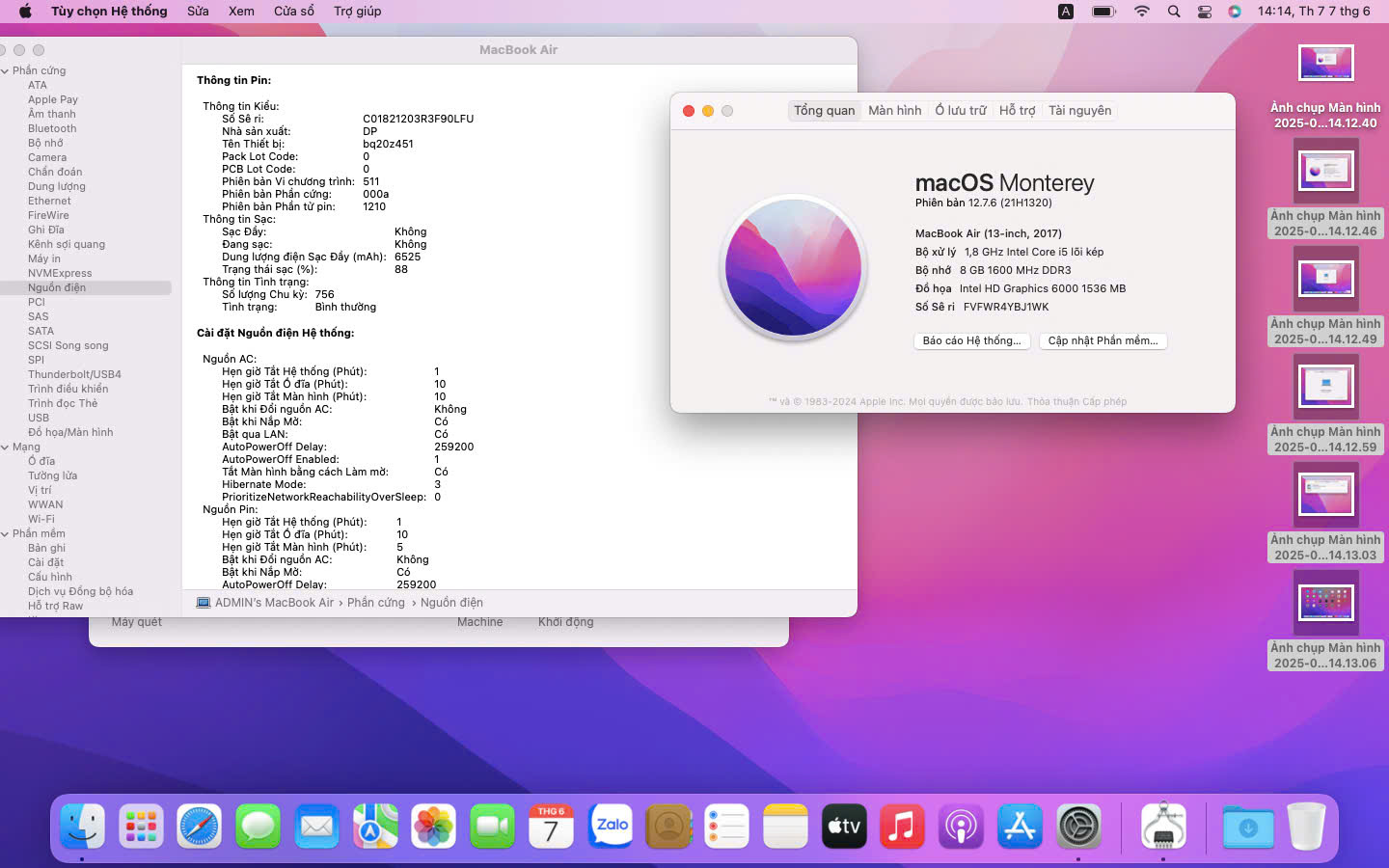Launch Safari from the dock
Screen dimensions: 1389x868
200,827
